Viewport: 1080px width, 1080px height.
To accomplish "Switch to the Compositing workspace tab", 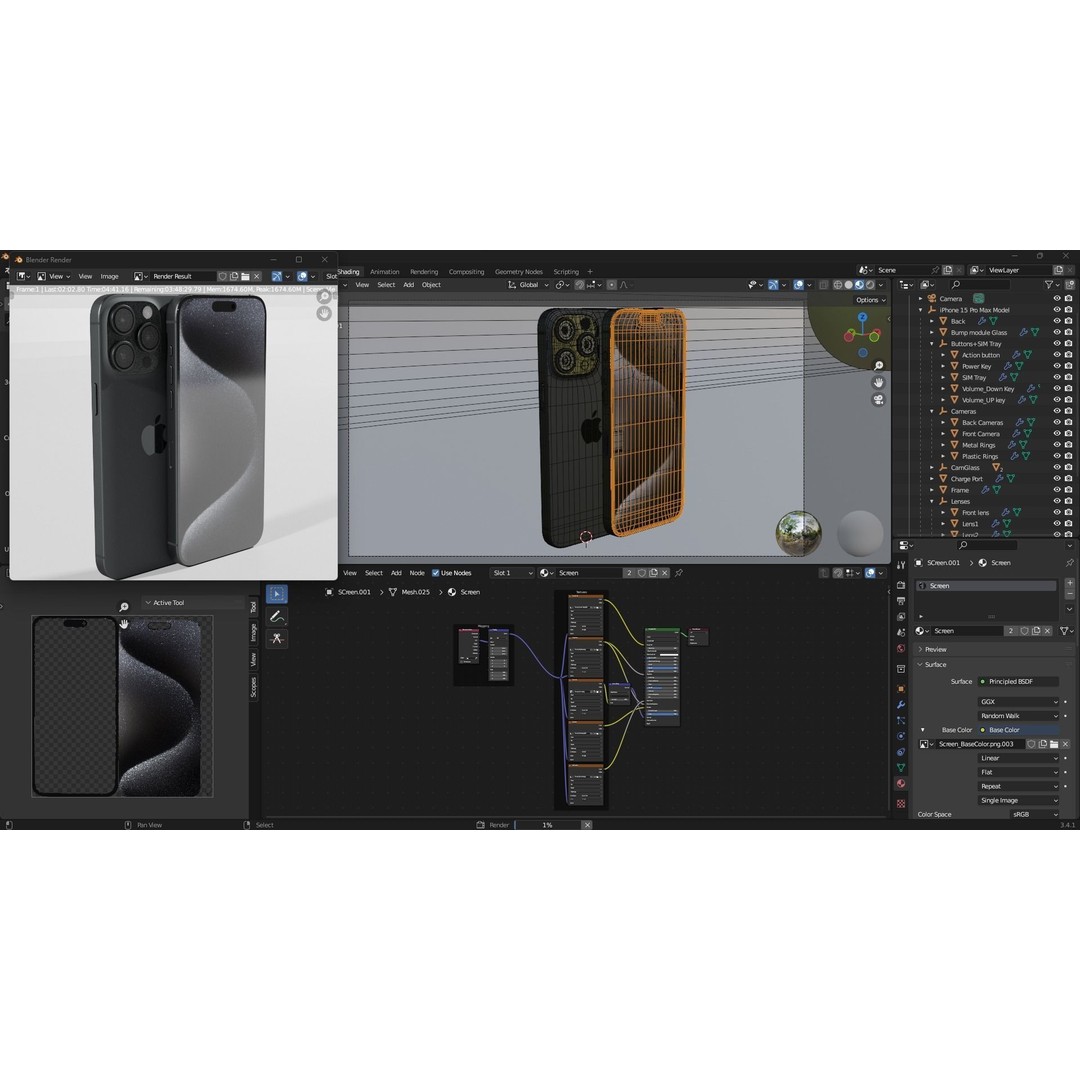I will tap(466, 272).
